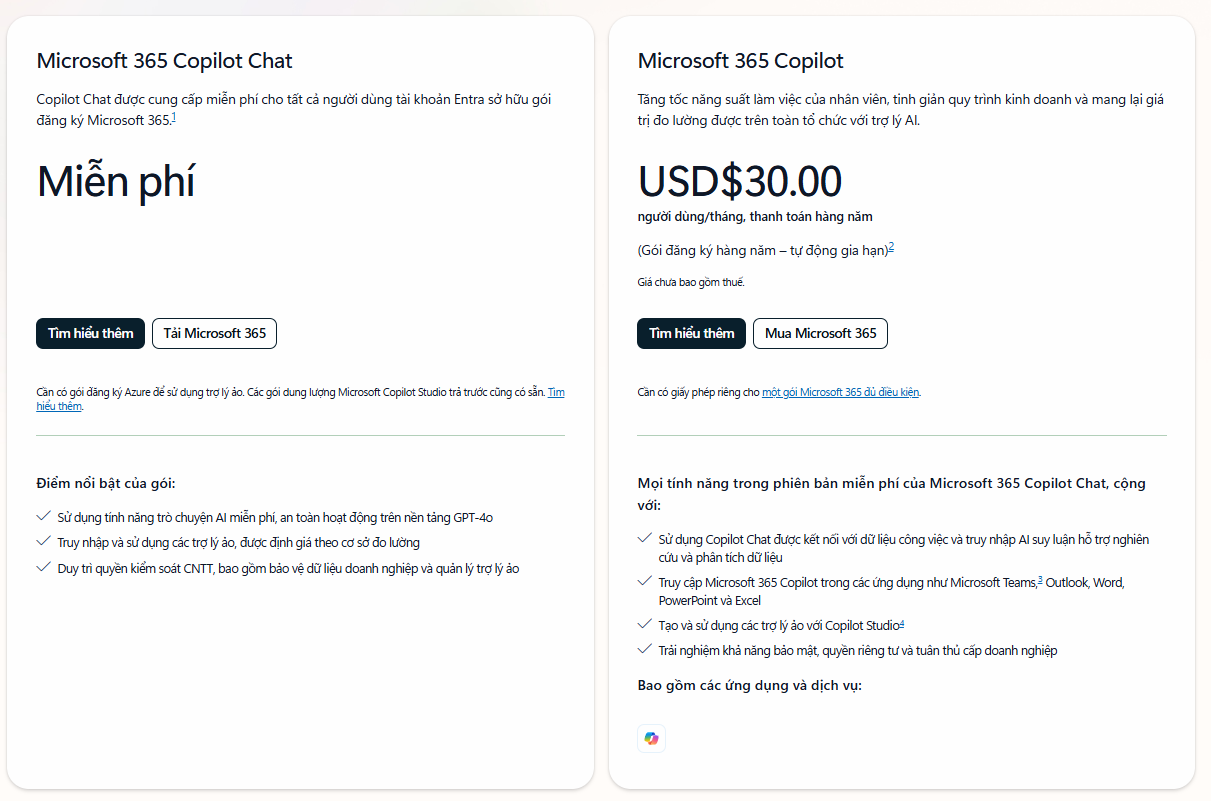Click the "Tải Microsoft 365" button
1211x801 pixels.
click(x=214, y=333)
